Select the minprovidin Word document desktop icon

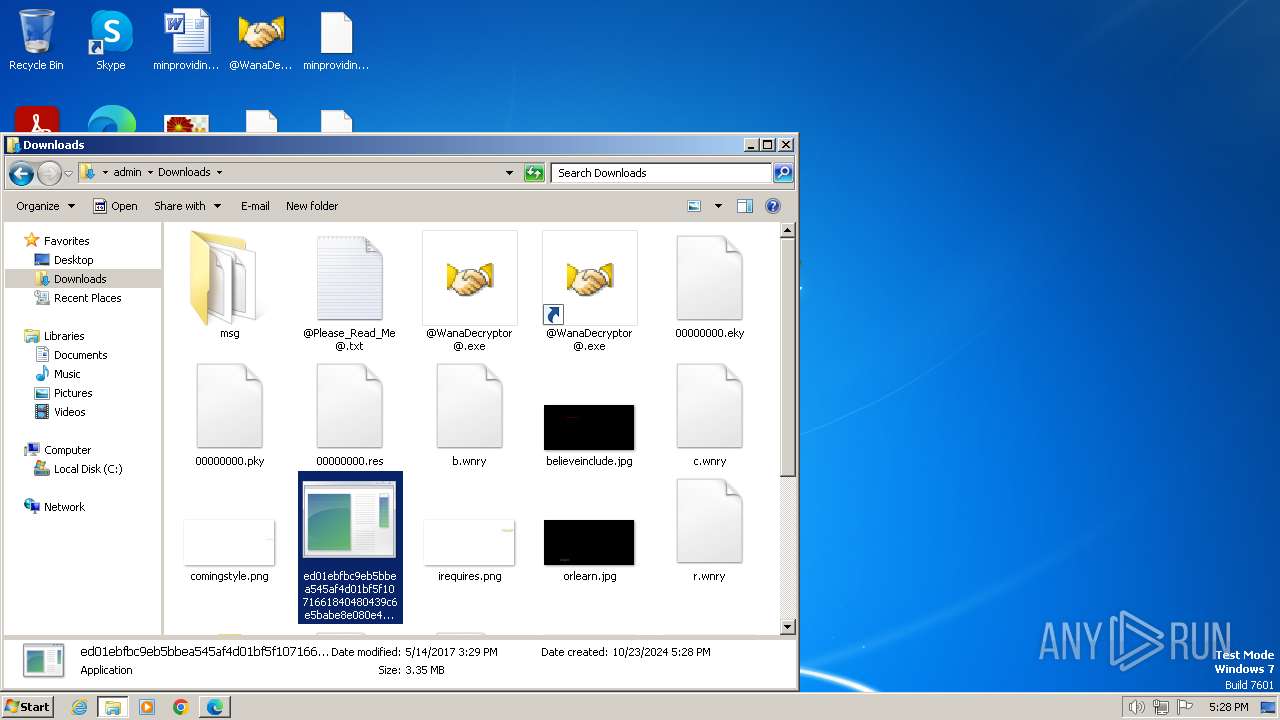click(186, 40)
